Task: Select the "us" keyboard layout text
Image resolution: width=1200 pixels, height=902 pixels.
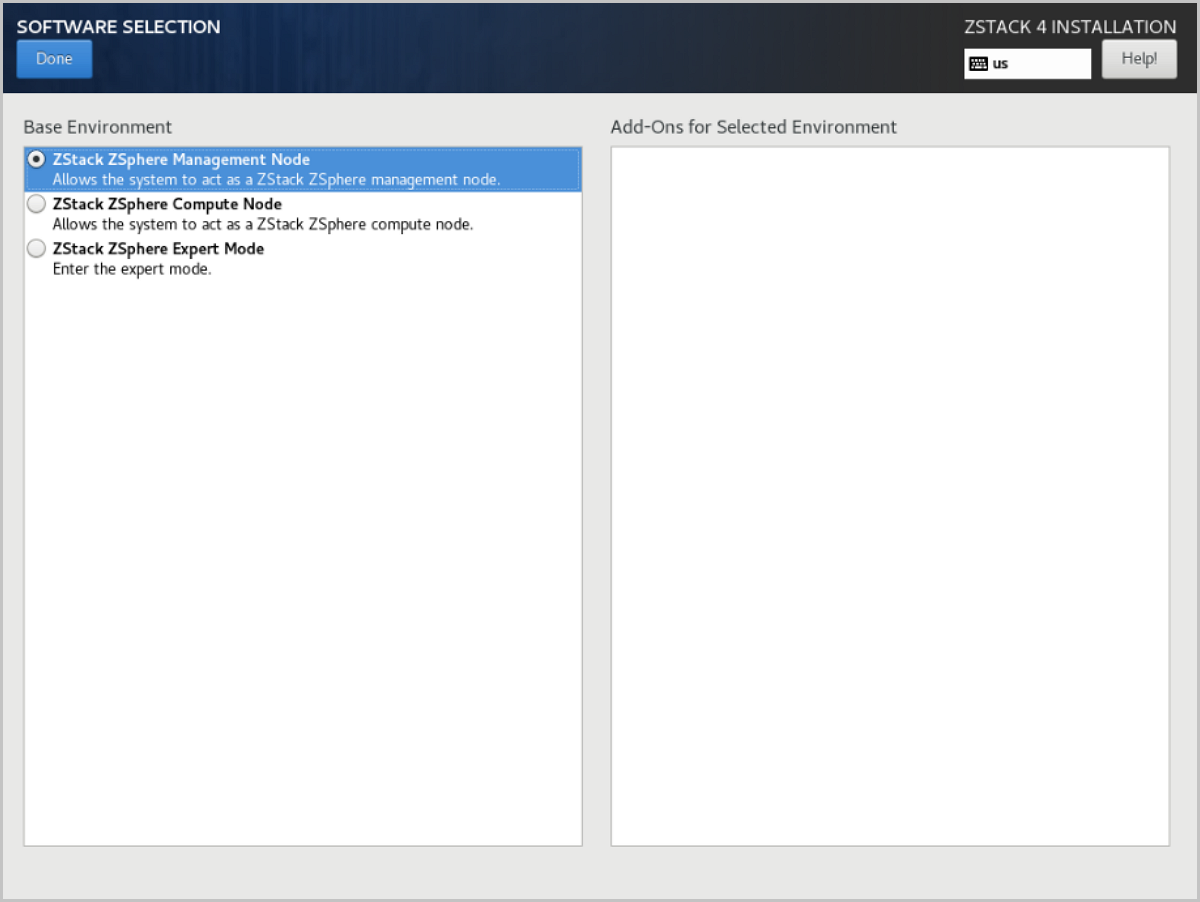Action: coord(1000,63)
